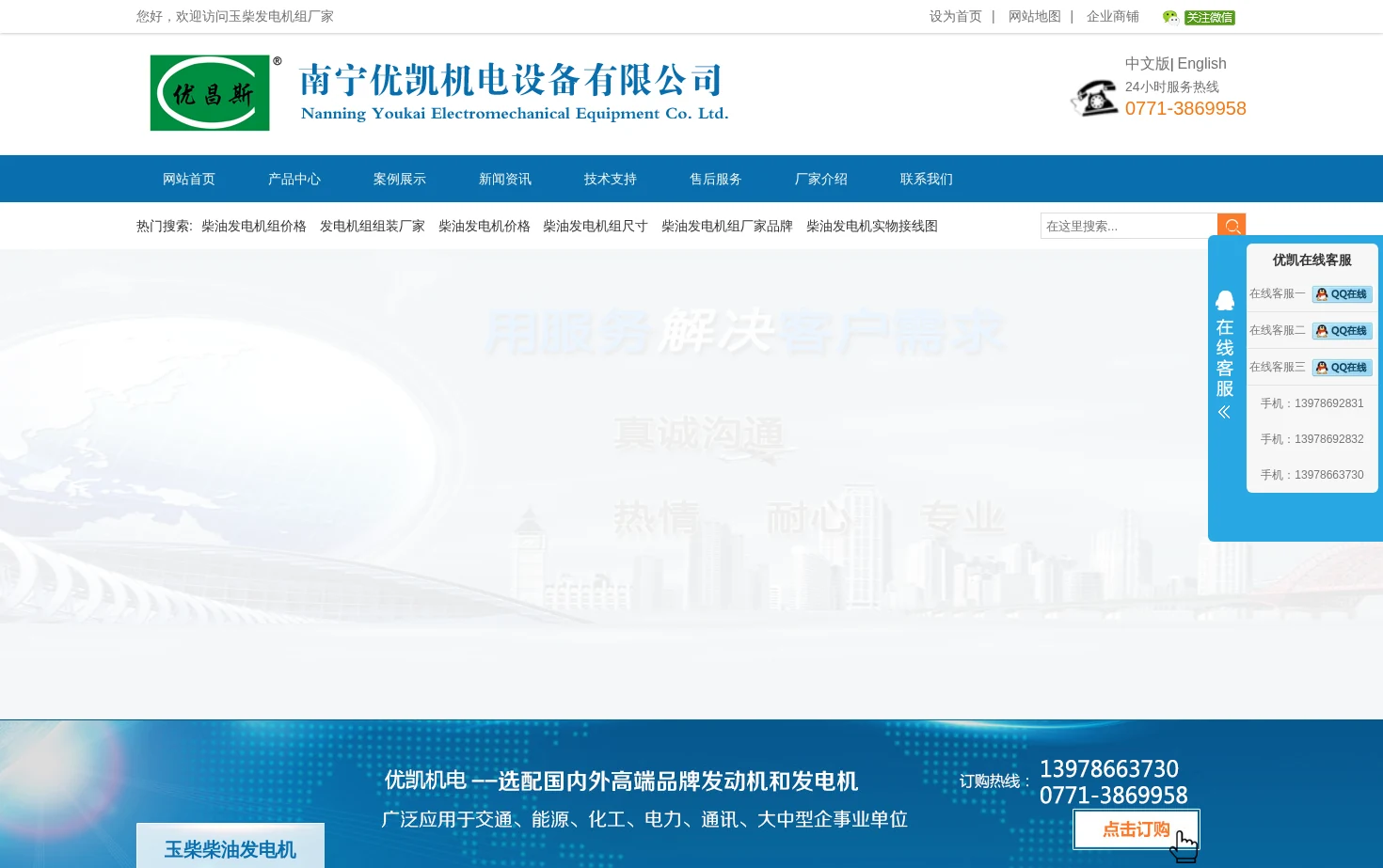Collapse the online service panel arrow
The height and width of the screenshot is (868, 1383).
pos(1224,412)
